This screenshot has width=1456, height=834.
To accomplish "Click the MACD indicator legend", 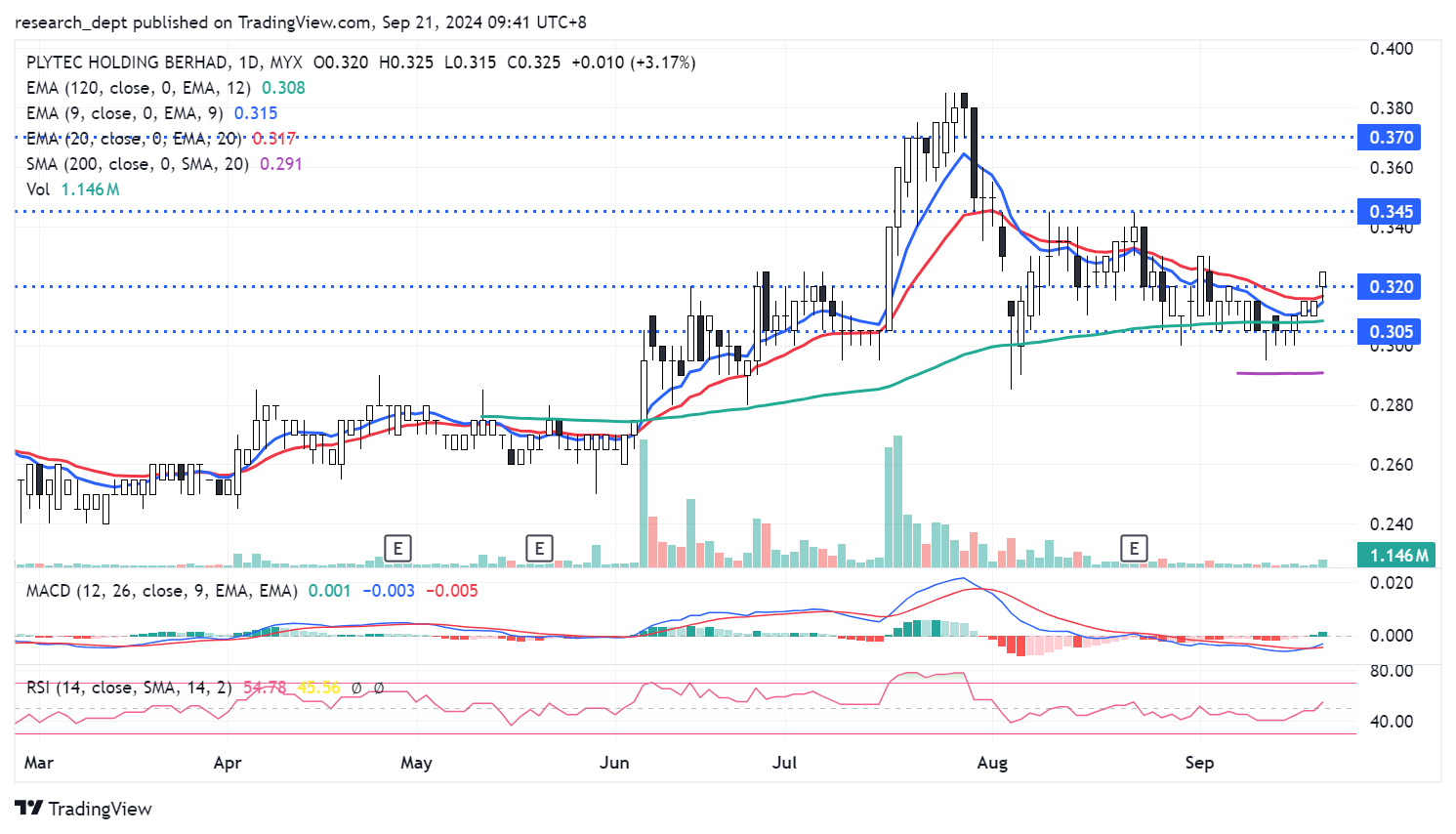I will click(161, 591).
